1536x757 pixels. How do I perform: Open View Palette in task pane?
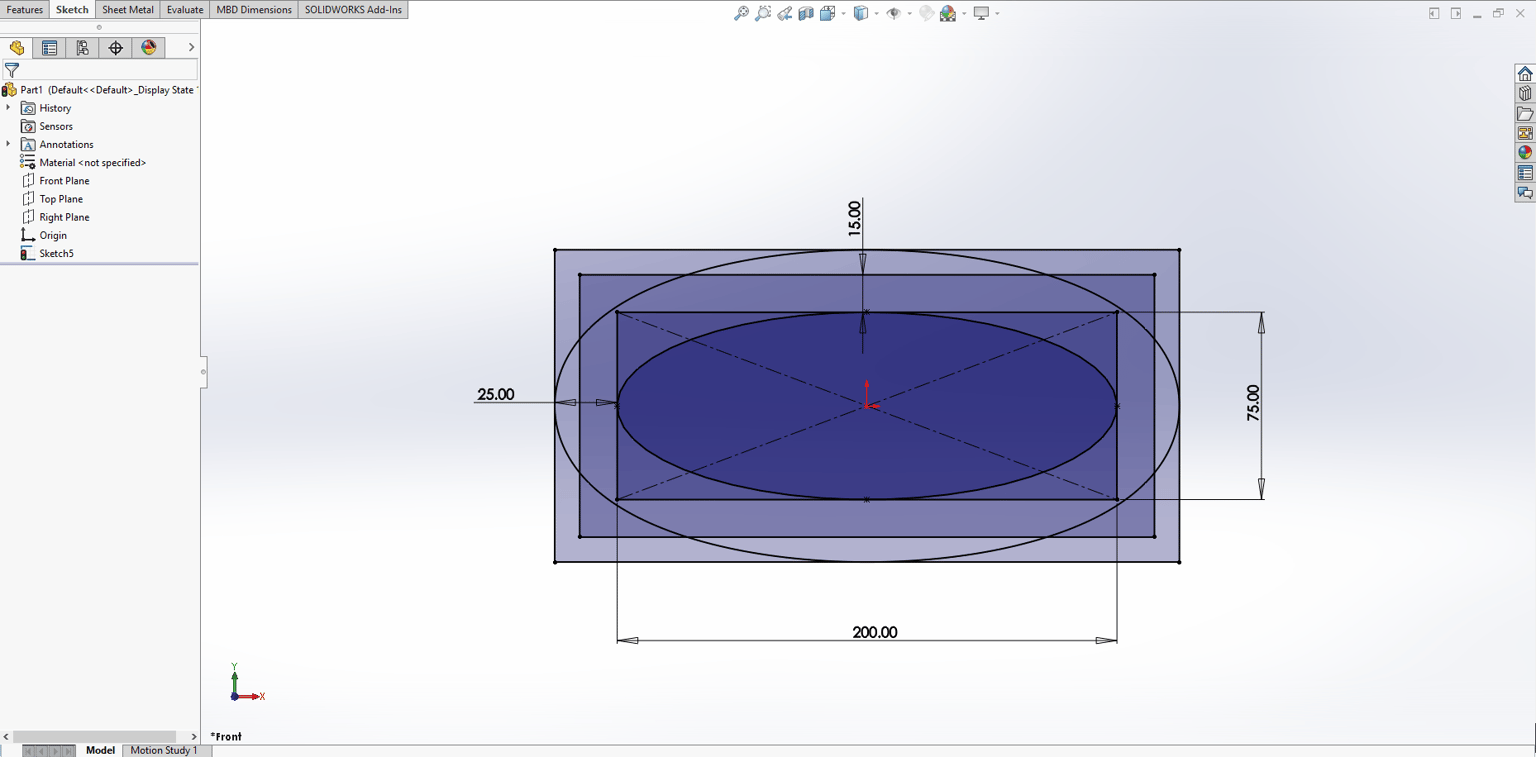(x=1525, y=133)
